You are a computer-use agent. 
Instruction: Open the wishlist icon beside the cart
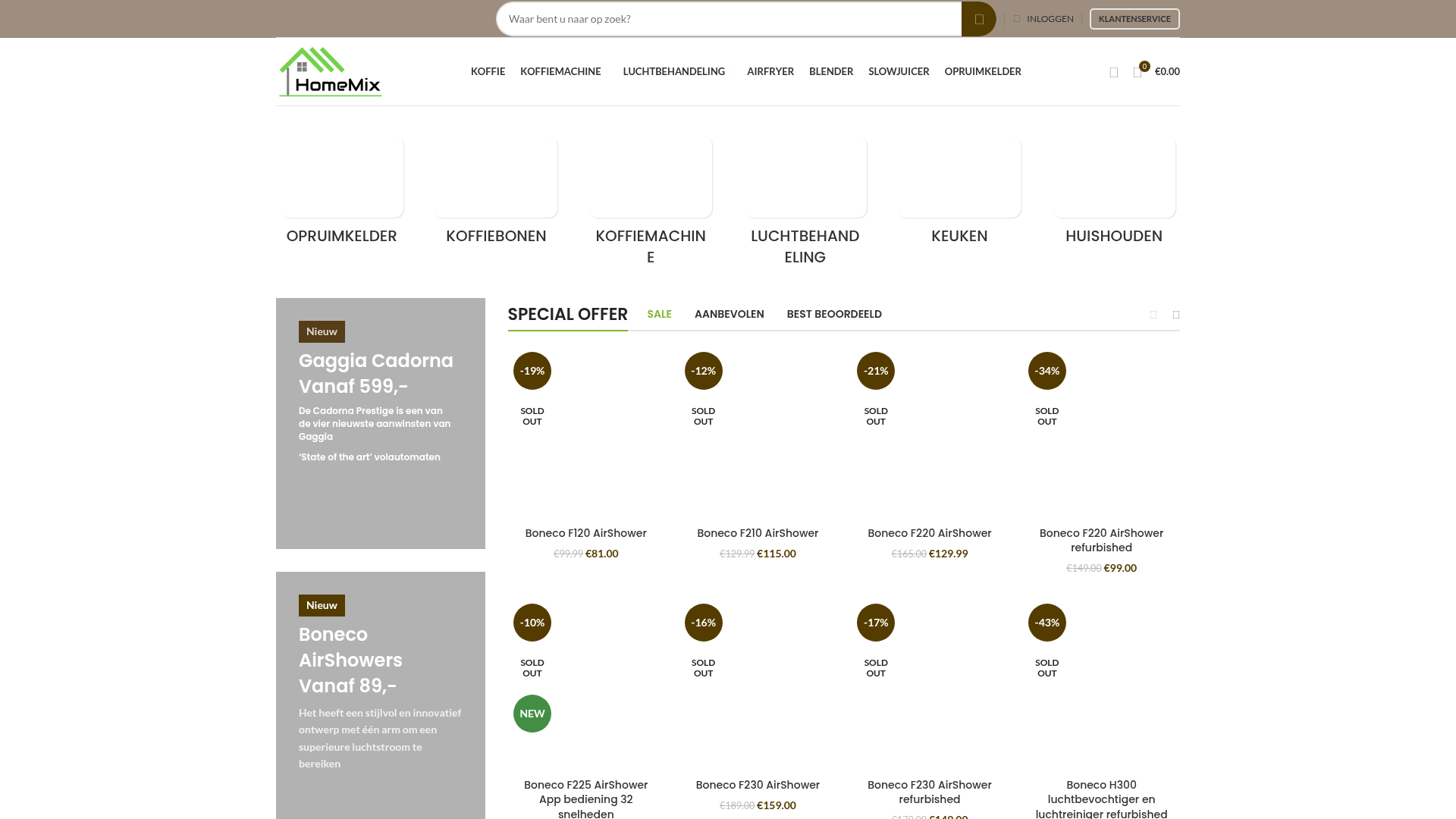tap(1114, 72)
